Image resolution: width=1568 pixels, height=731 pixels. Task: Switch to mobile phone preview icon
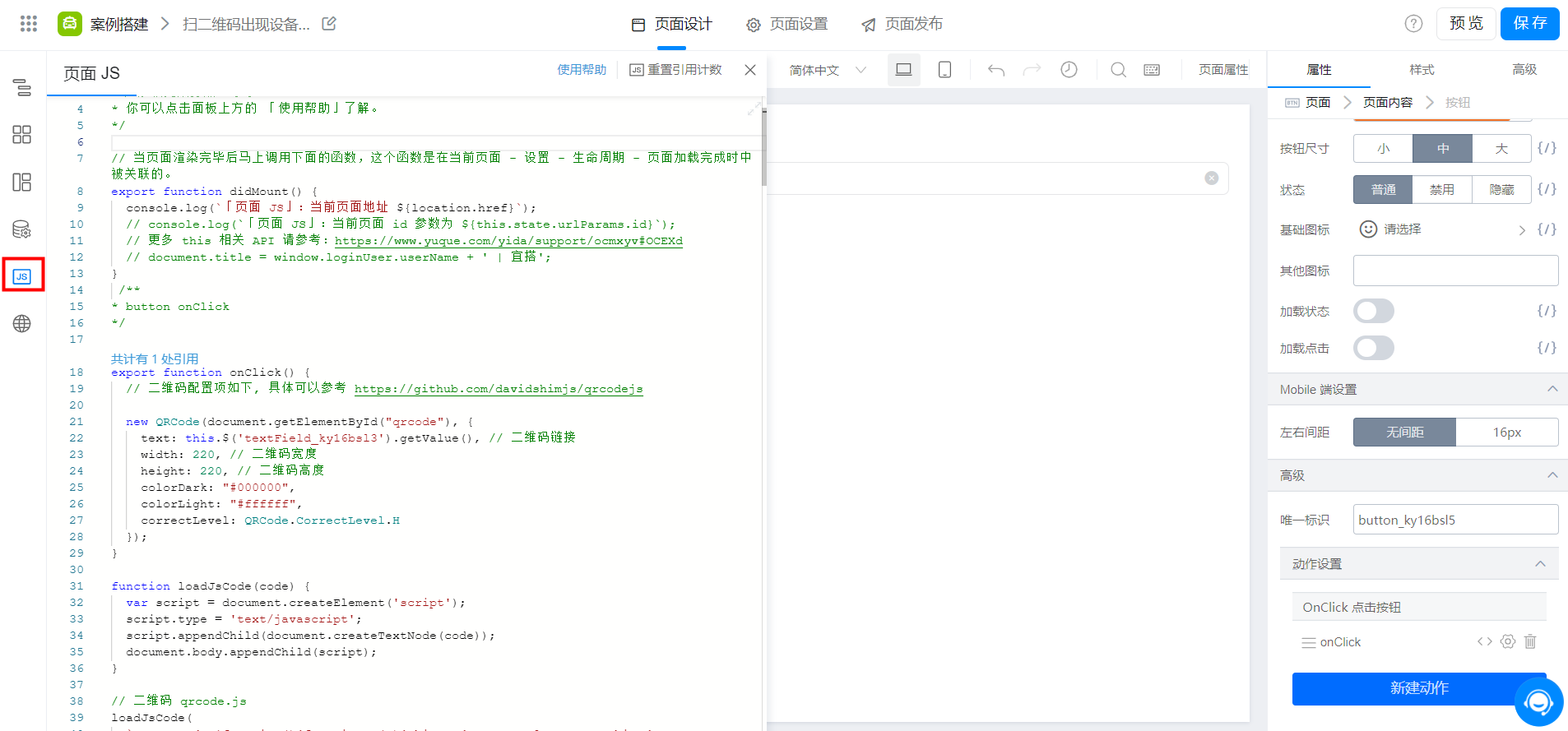coord(944,70)
